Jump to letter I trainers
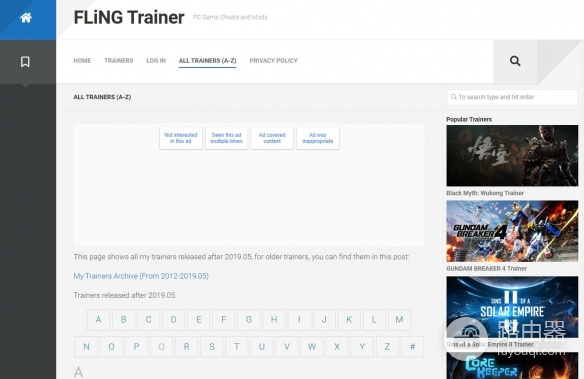This screenshot has width=584, height=379. (299, 319)
